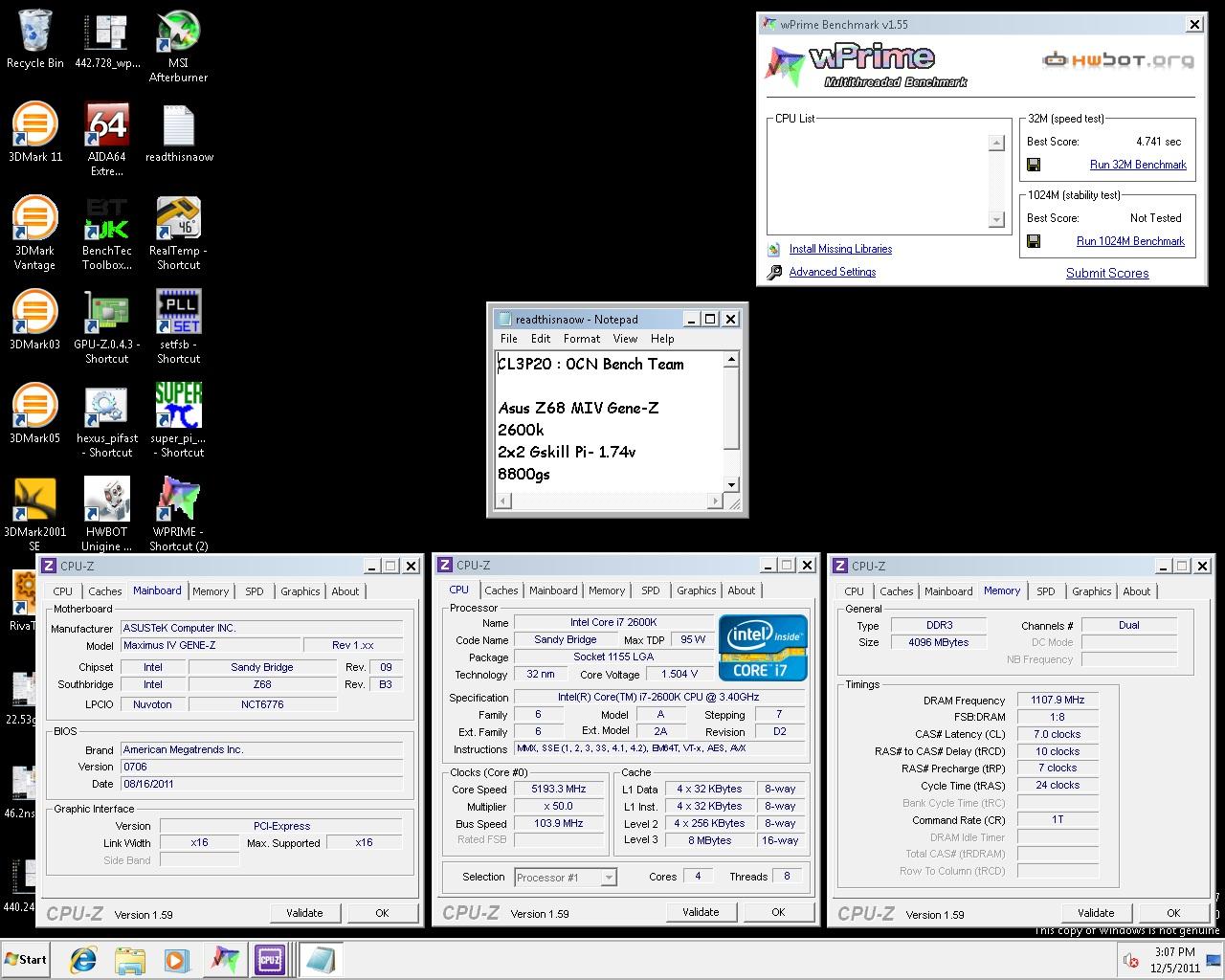Viewport: 1225px width, 980px height.
Task: Open Internet Explorer from the taskbar
Action: (84, 959)
